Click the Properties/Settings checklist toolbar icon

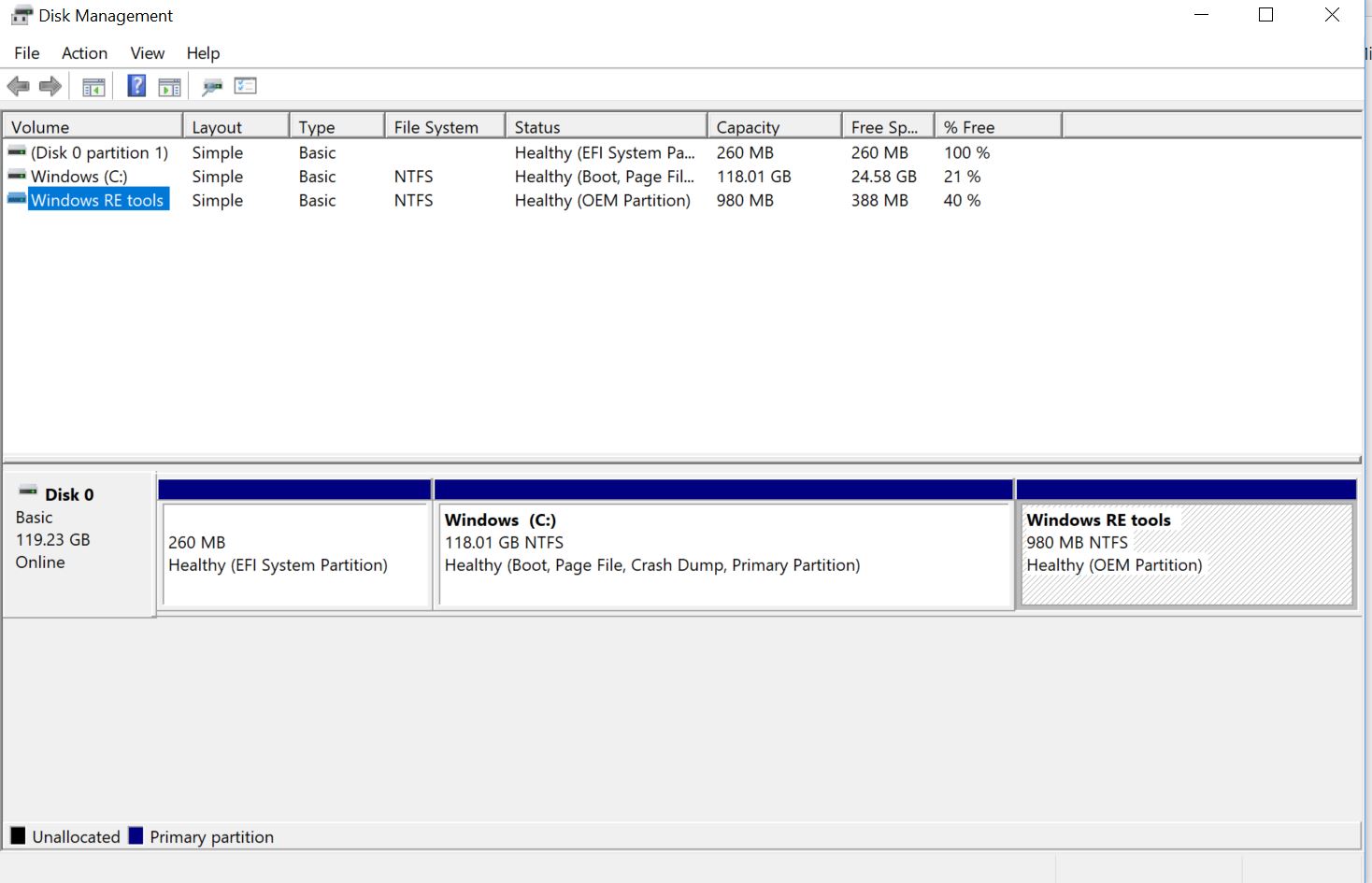click(x=245, y=86)
